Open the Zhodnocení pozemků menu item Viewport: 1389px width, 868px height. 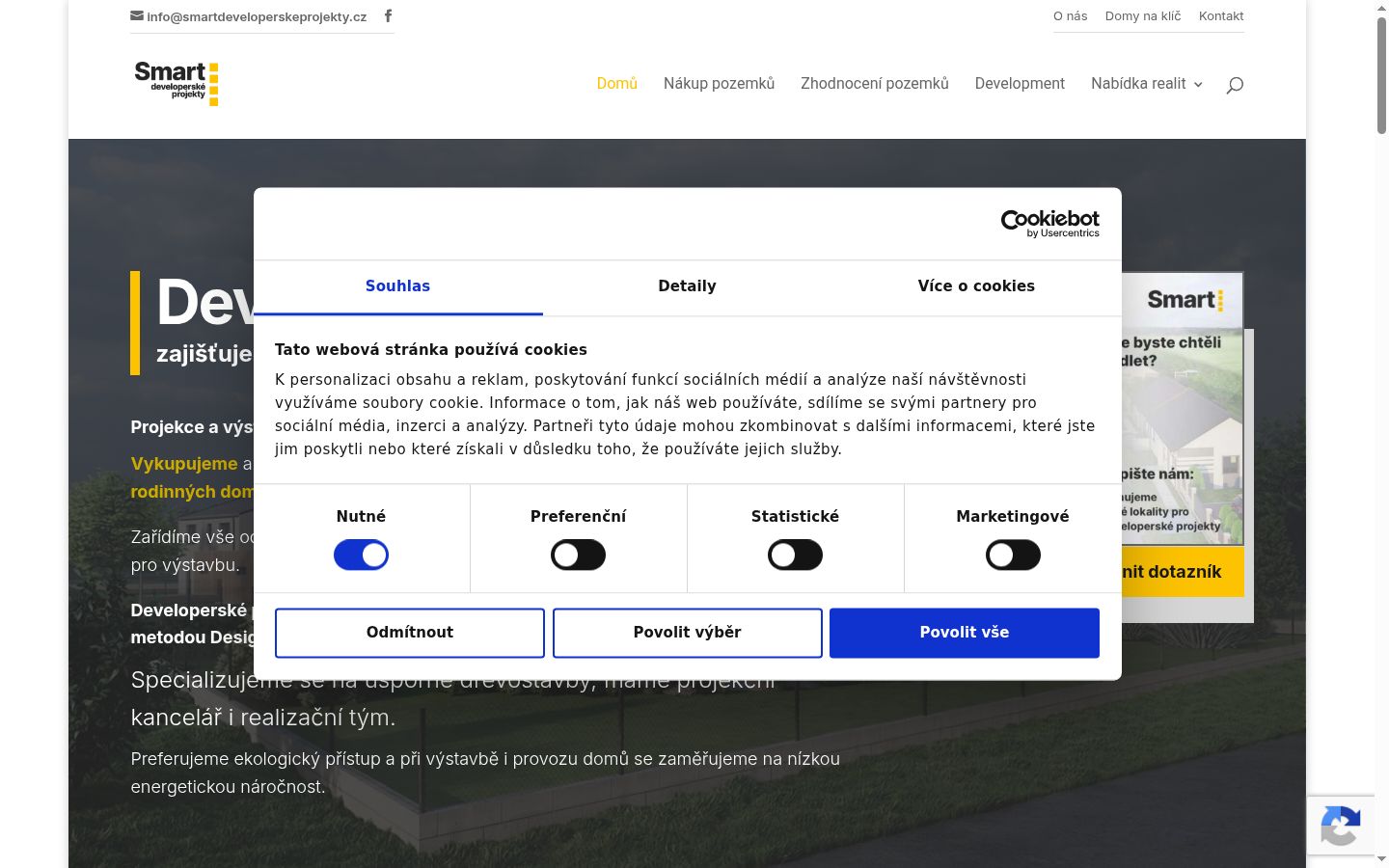(x=875, y=84)
